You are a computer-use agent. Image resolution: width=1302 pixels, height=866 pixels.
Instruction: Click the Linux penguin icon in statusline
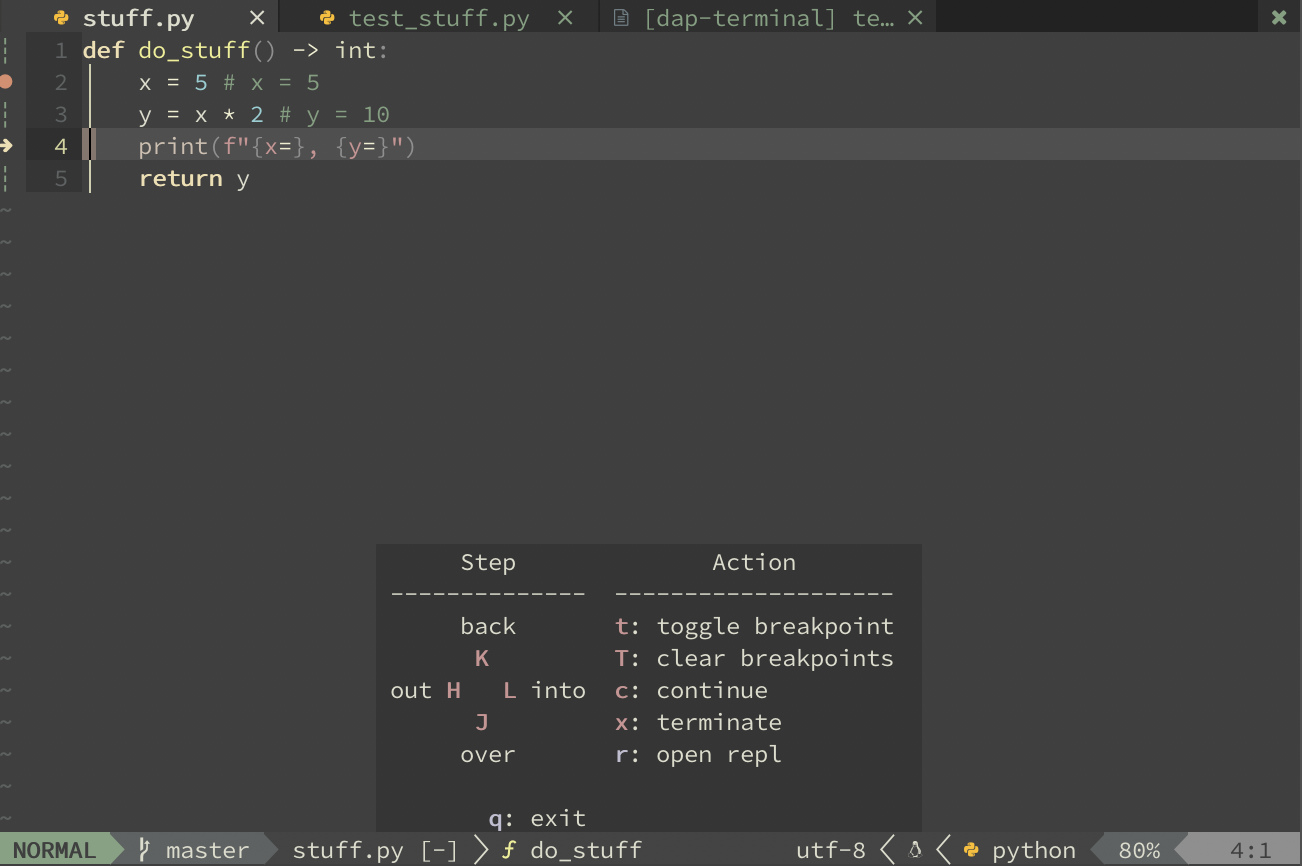(x=914, y=850)
